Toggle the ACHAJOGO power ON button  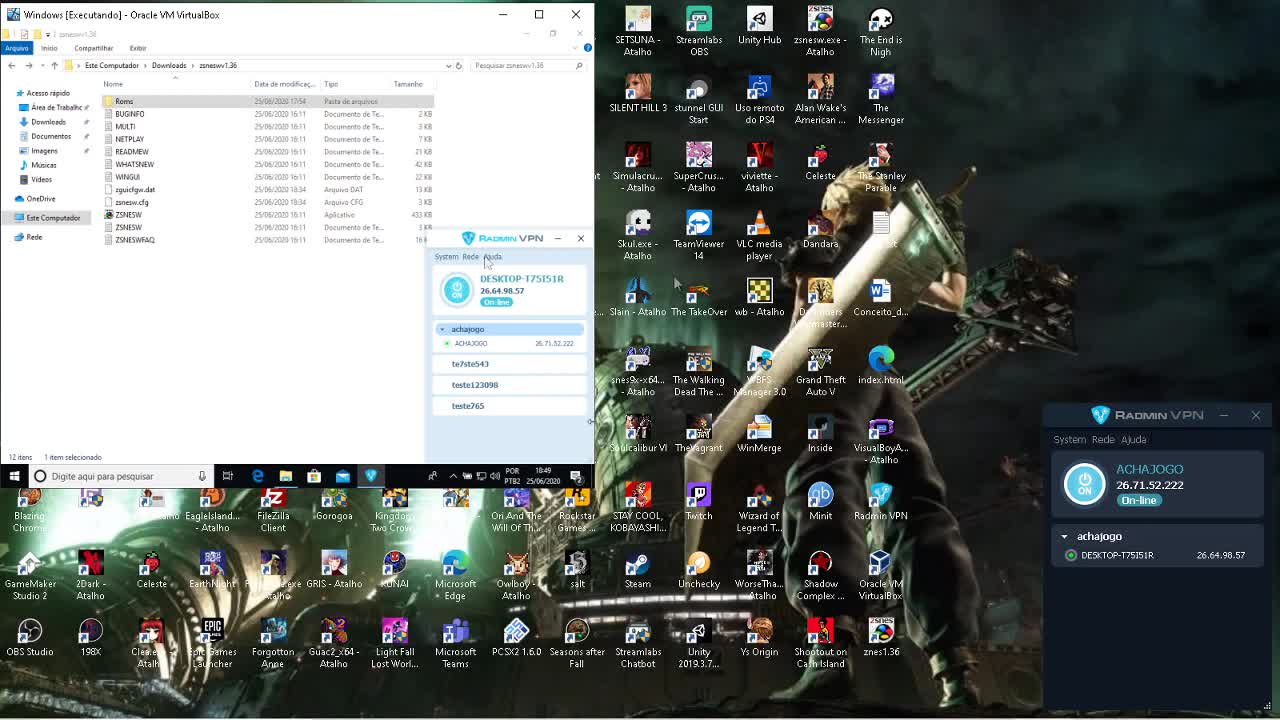[1084, 484]
